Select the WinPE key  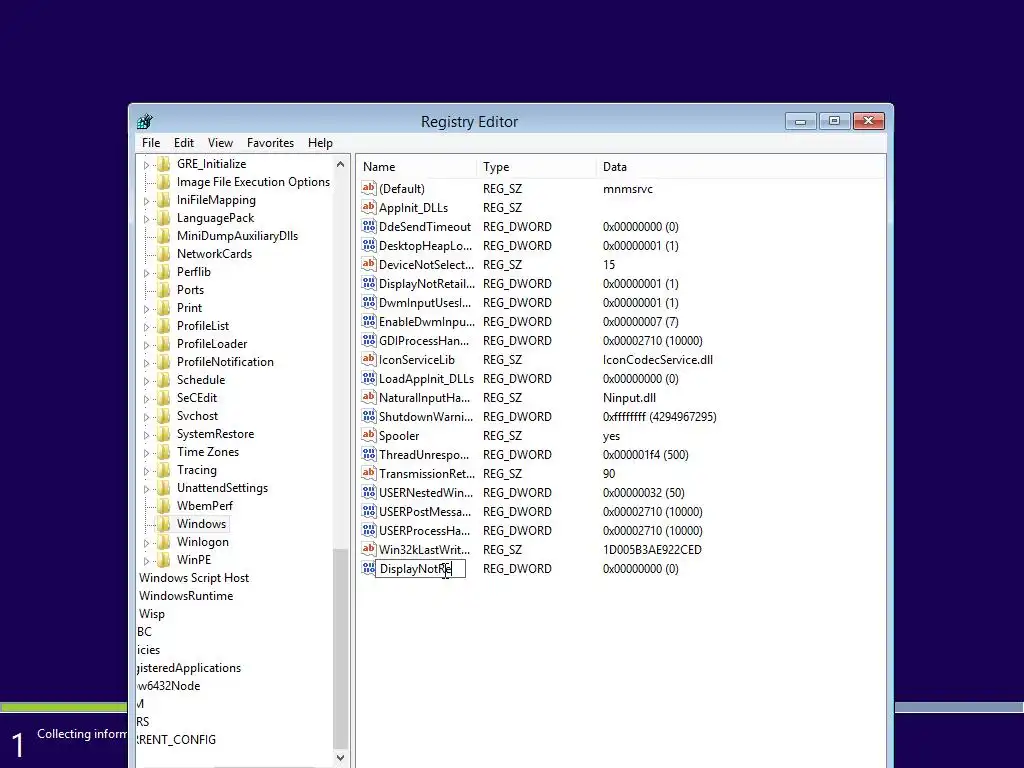(x=193, y=560)
